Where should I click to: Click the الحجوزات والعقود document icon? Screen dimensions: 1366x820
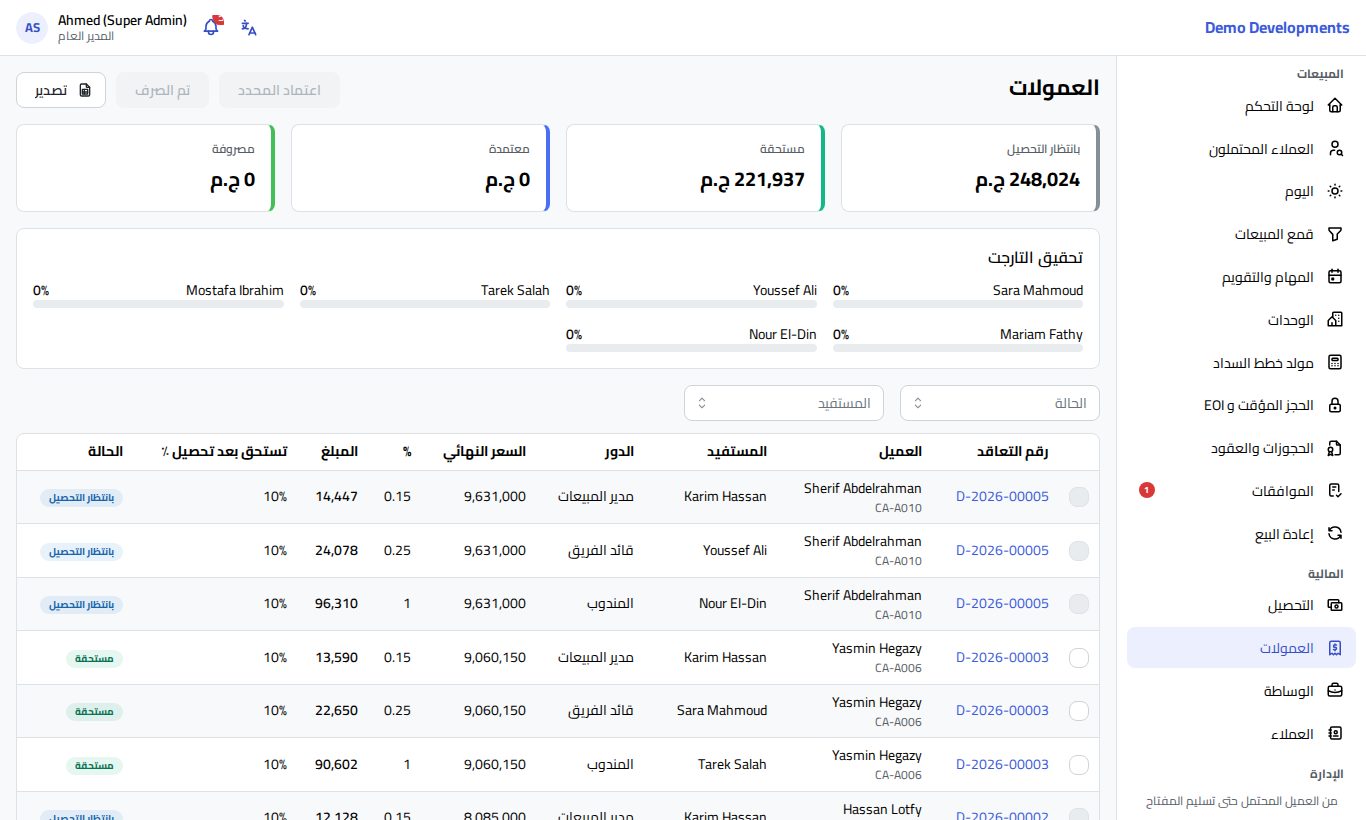[1334, 448]
